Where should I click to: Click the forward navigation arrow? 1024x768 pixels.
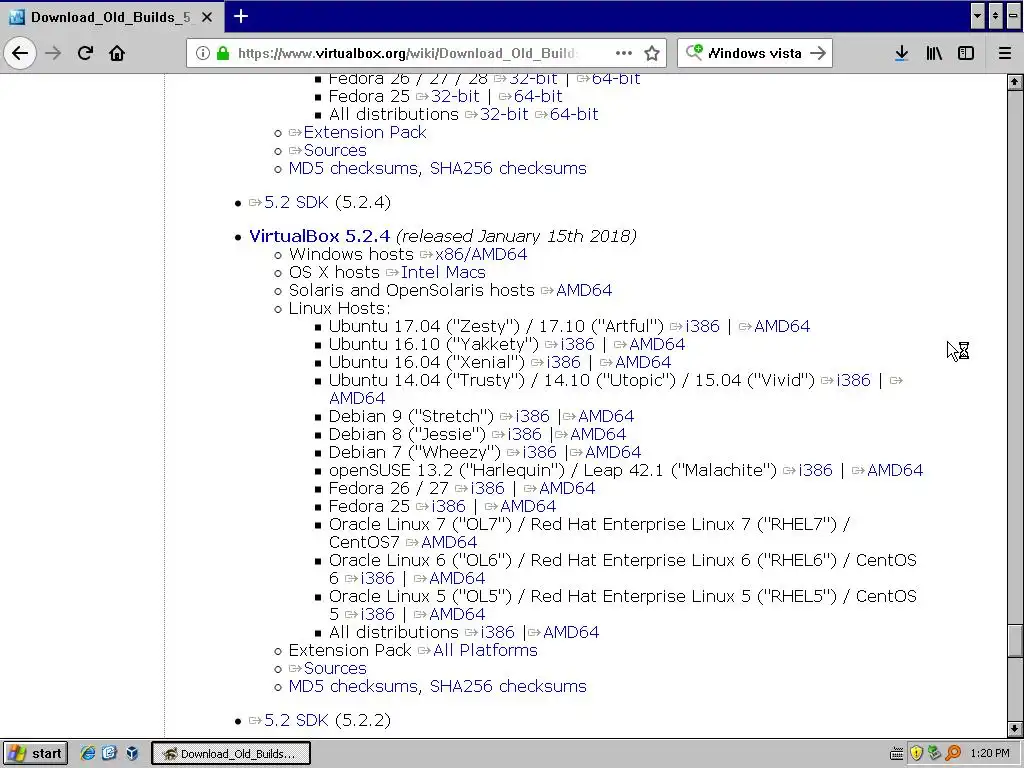coord(53,53)
